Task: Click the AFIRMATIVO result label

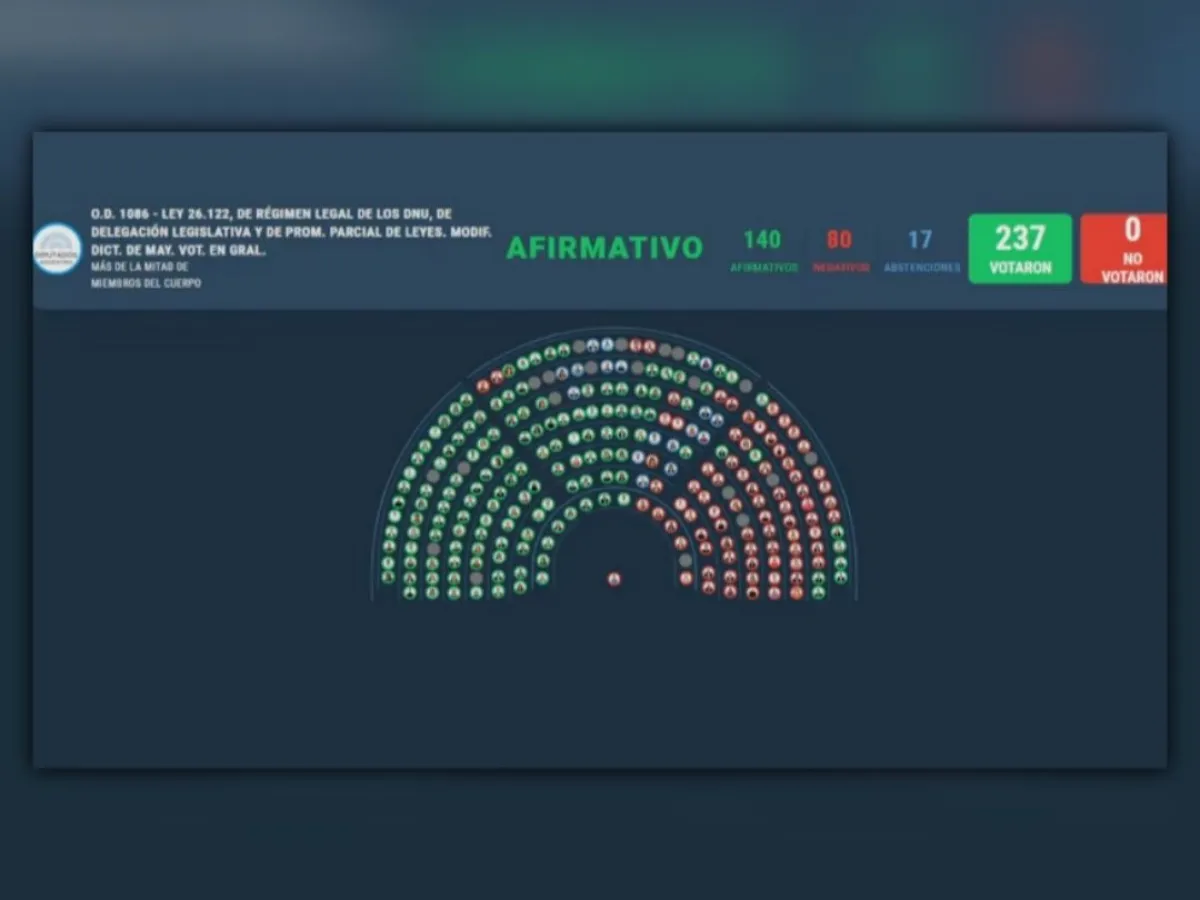Action: point(604,248)
